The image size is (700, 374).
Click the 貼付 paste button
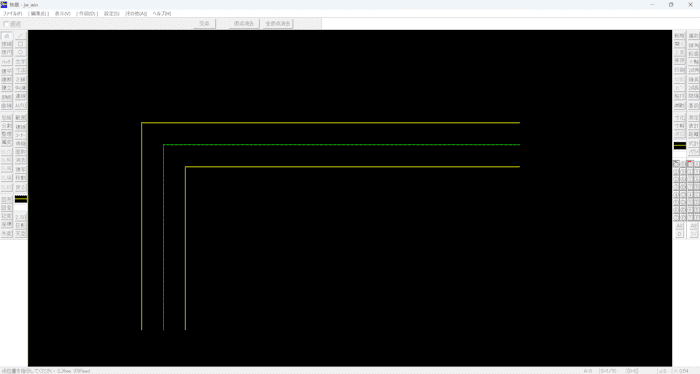(x=679, y=96)
